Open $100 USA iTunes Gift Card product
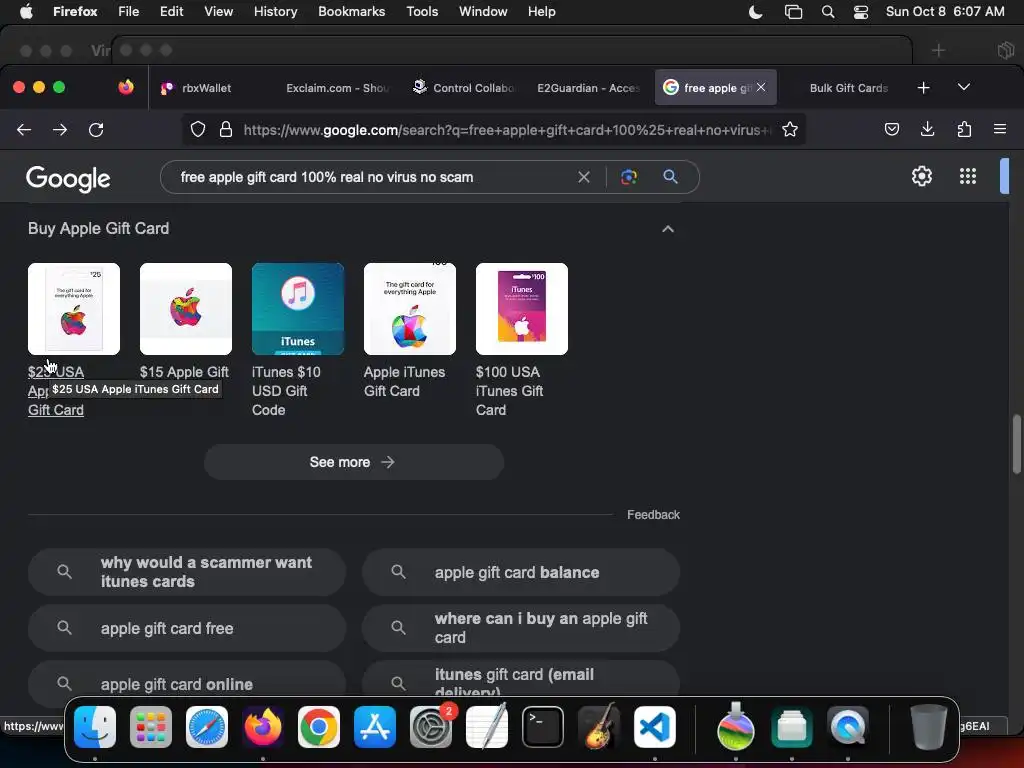The image size is (1024, 768). [509, 391]
